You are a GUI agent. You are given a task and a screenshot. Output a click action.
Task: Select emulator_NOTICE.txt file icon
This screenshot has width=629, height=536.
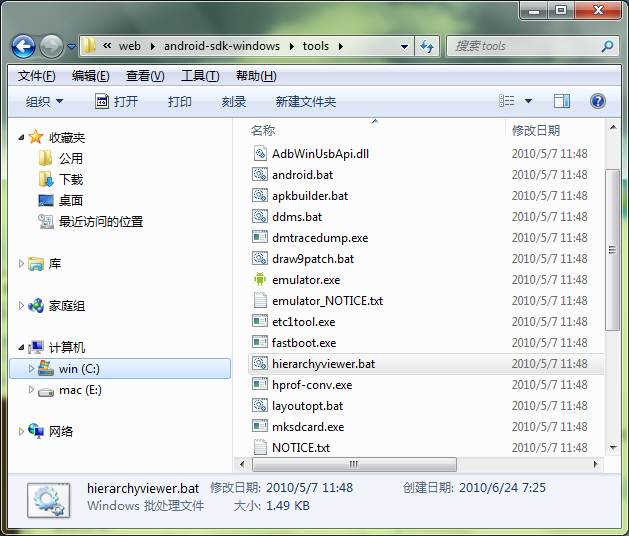pos(260,300)
